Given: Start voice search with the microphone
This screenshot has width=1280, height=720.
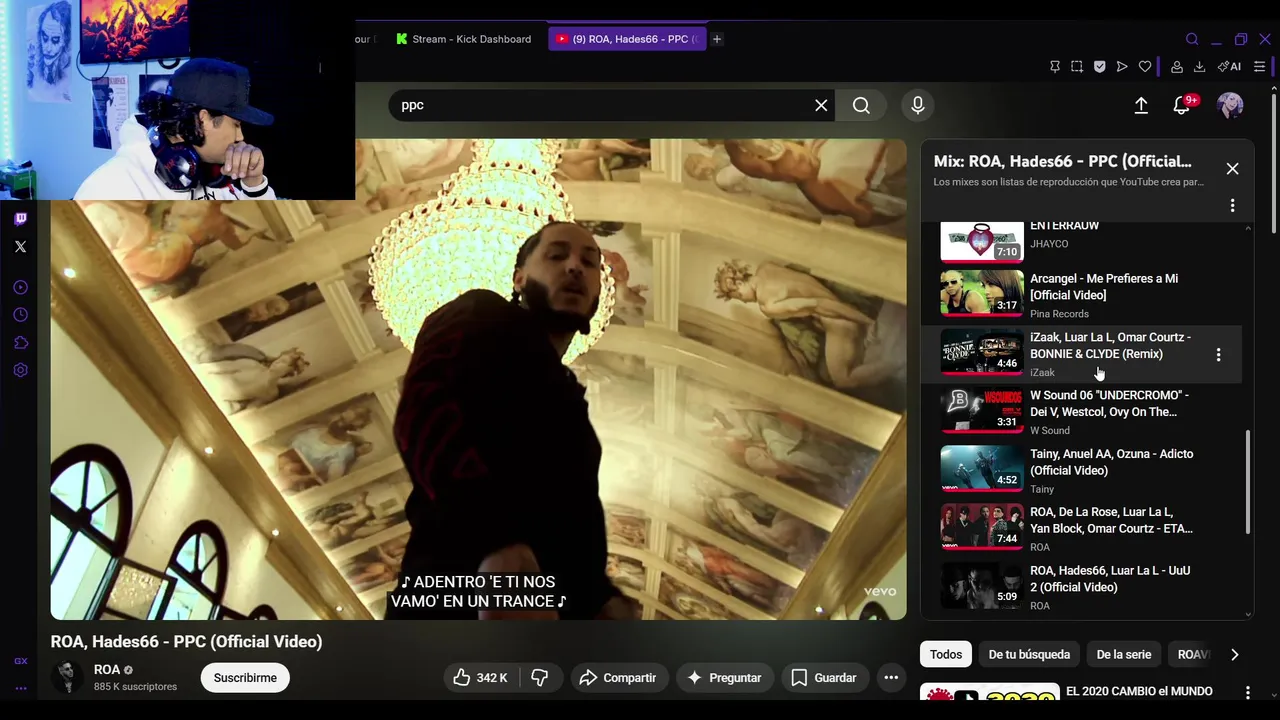Looking at the screenshot, I should 918,105.
